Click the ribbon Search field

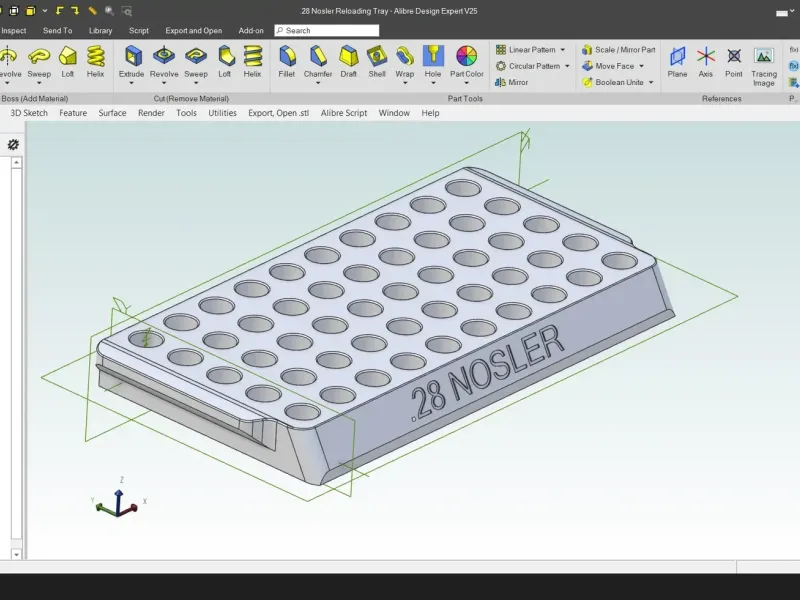(x=327, y=31)
